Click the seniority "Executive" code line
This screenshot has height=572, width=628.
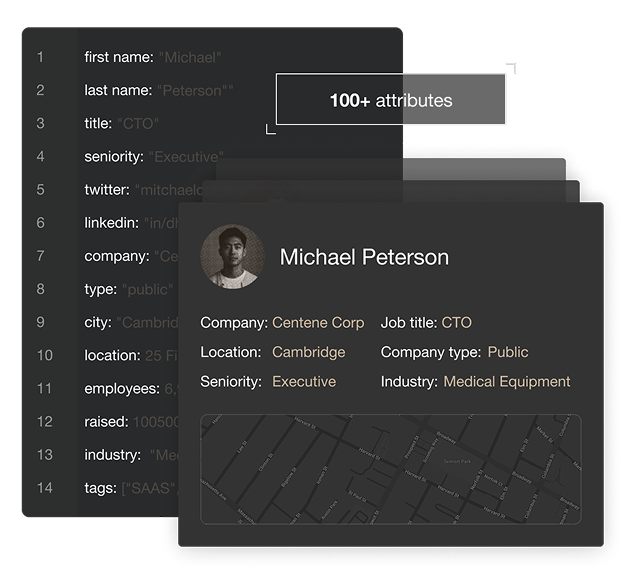point(153,156)
